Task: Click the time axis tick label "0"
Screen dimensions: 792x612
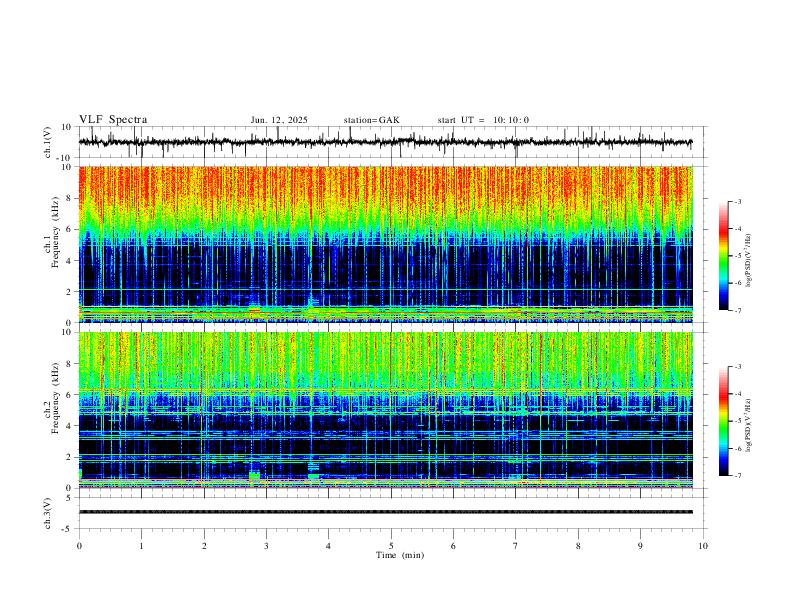Action: pyautogui.click(x=79, y=546)
